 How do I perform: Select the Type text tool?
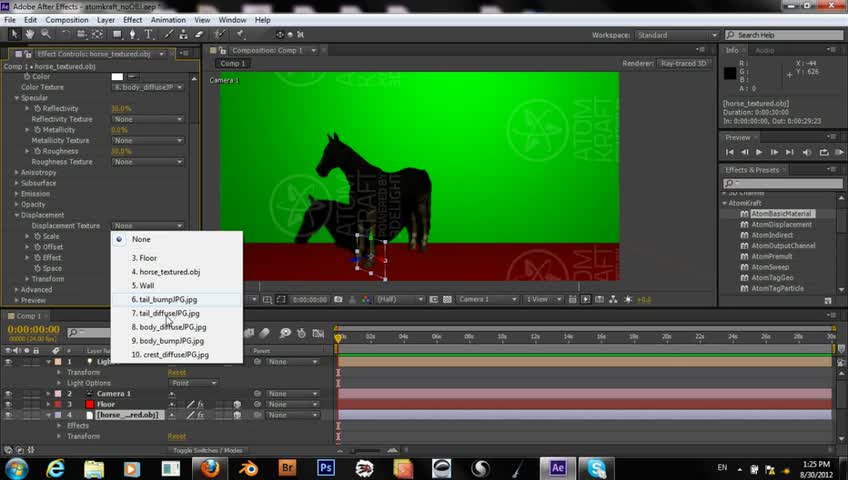click(148, 34)
